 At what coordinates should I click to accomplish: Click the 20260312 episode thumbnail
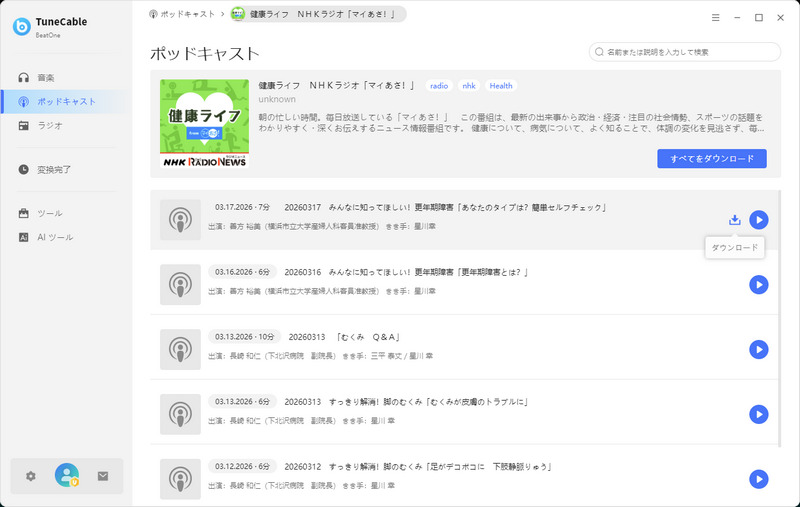(181, 479)
